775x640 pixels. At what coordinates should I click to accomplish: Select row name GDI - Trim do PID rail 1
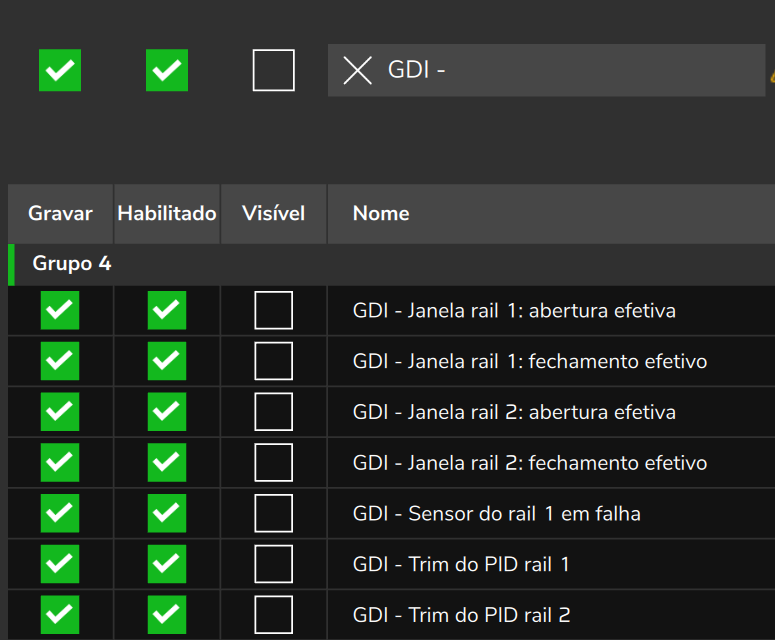coord(461,565)
